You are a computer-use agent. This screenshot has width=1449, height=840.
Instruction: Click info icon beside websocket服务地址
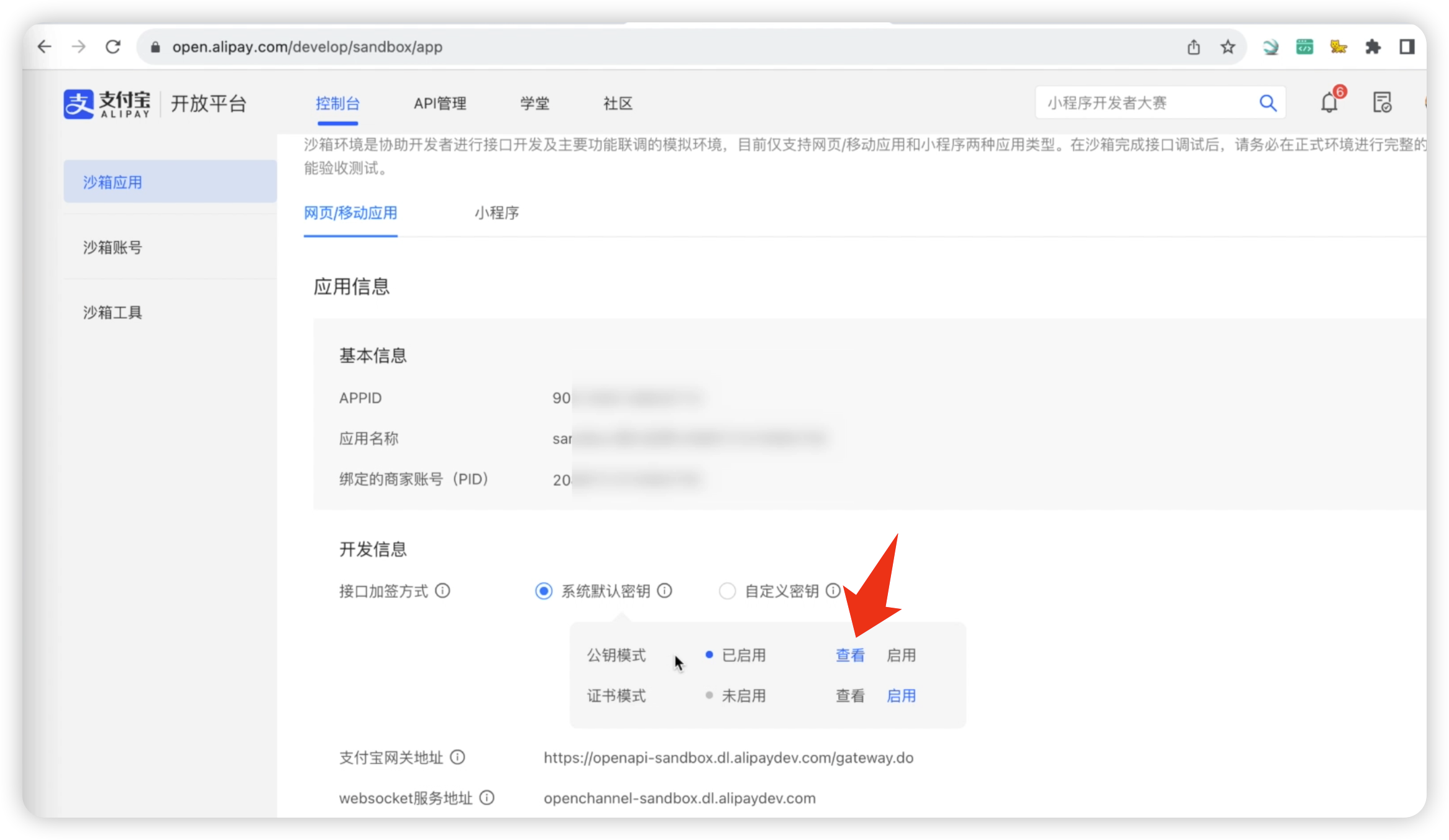[487, 798]
